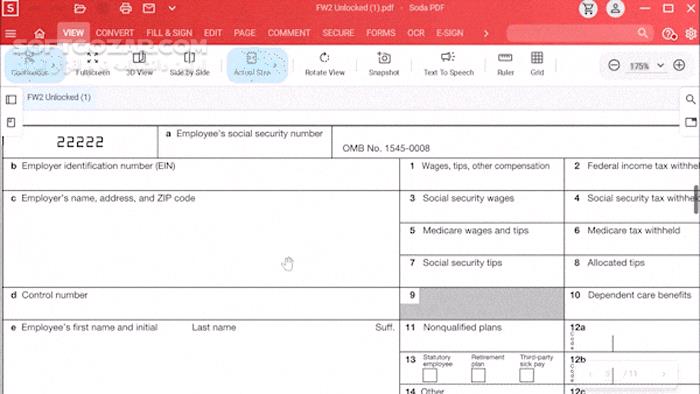Open the search panel icon on right
Viewport: 700px width, 394px height.
point(690,99)
